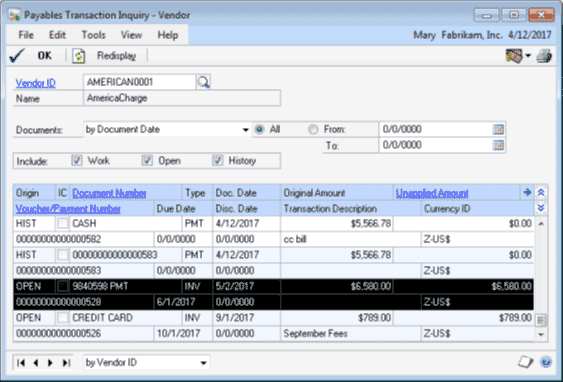
Task: Open the reports icon in toolbar
Action: [514, 56]
